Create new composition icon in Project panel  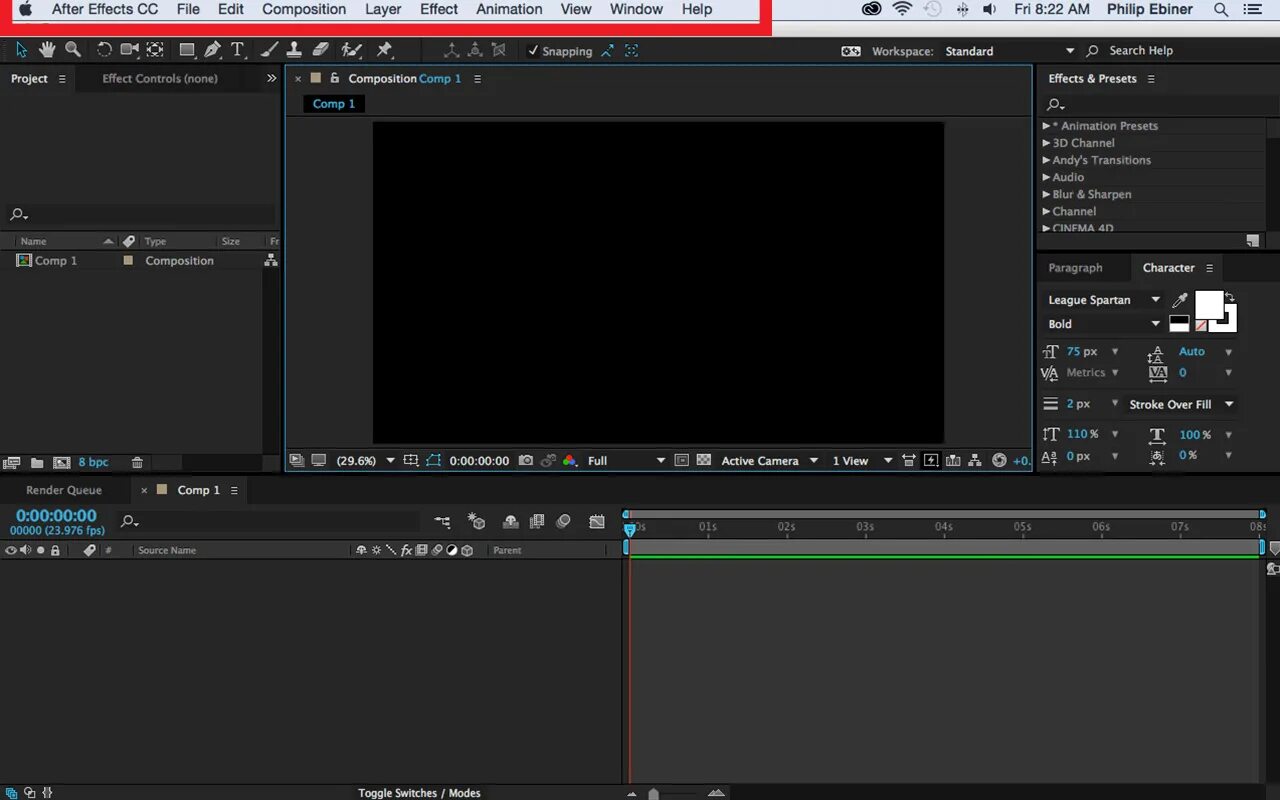click(62, 463)
